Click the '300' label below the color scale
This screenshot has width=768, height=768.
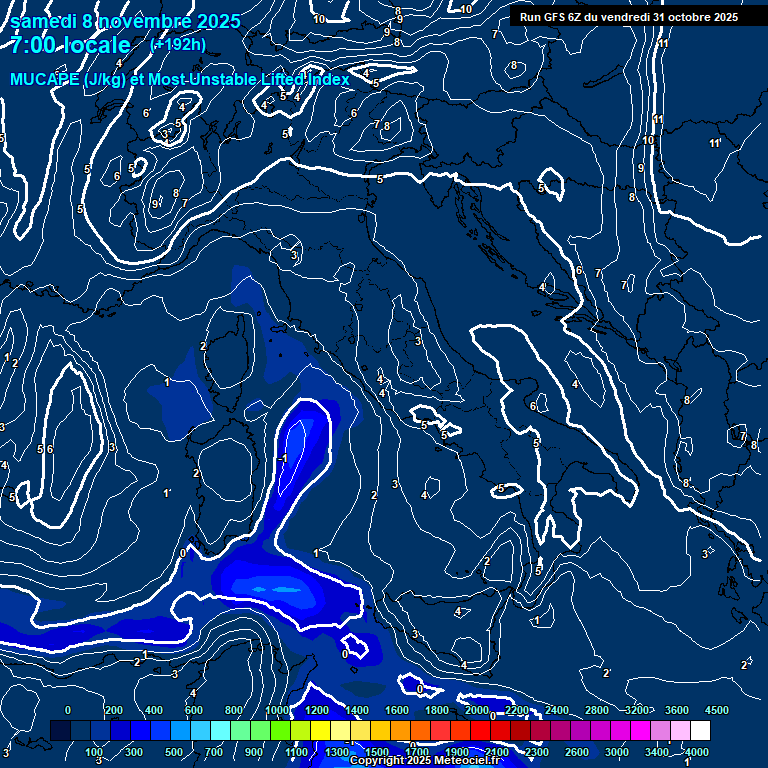tap(134, 752)
